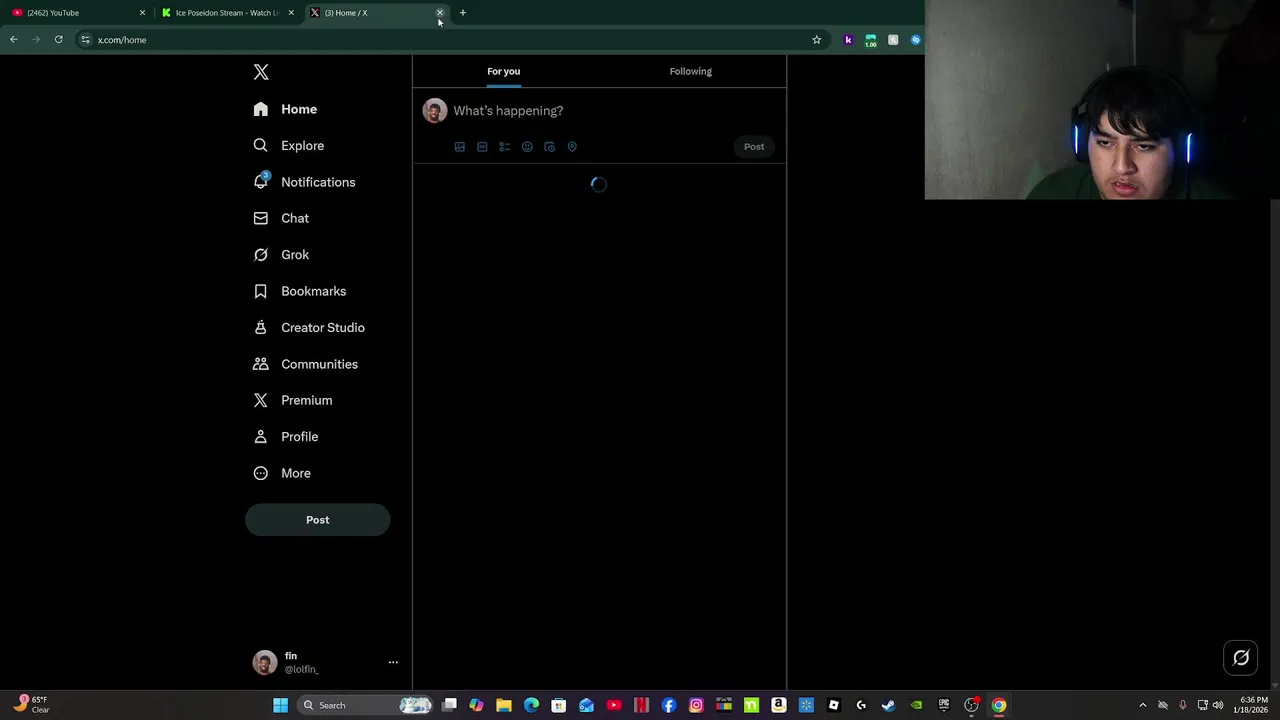This screenshot has width=1280, height=720.
Task: Open File Explorer from taskbar
Action: (x=504, y=705)
